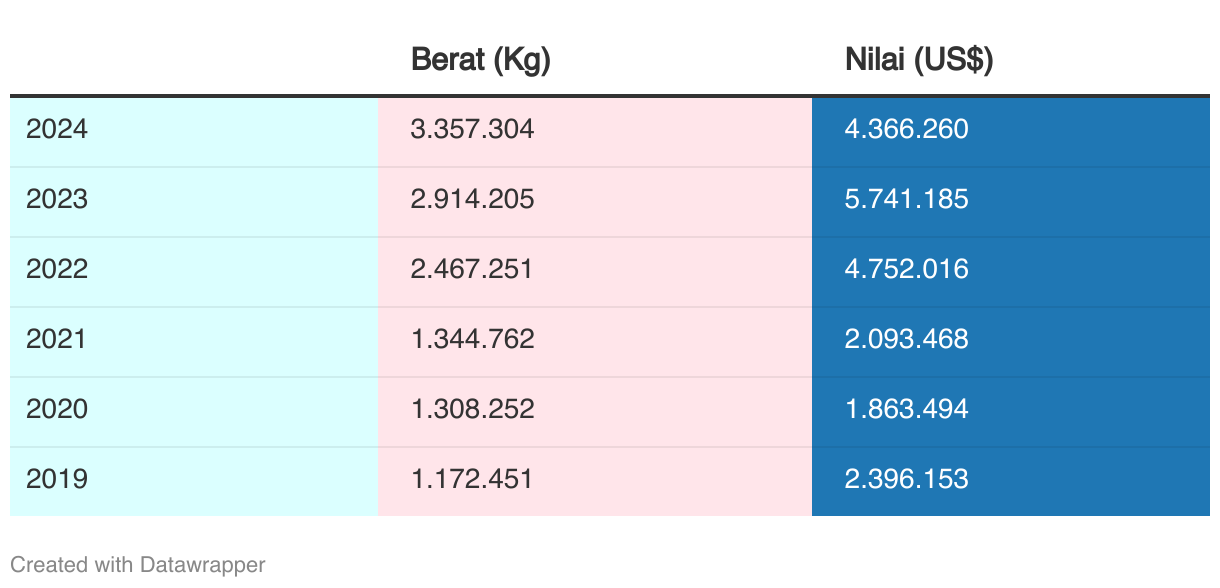Open the Created with Datawrapper link
Screen dimensions: 1220x588
tap(138, 565)
